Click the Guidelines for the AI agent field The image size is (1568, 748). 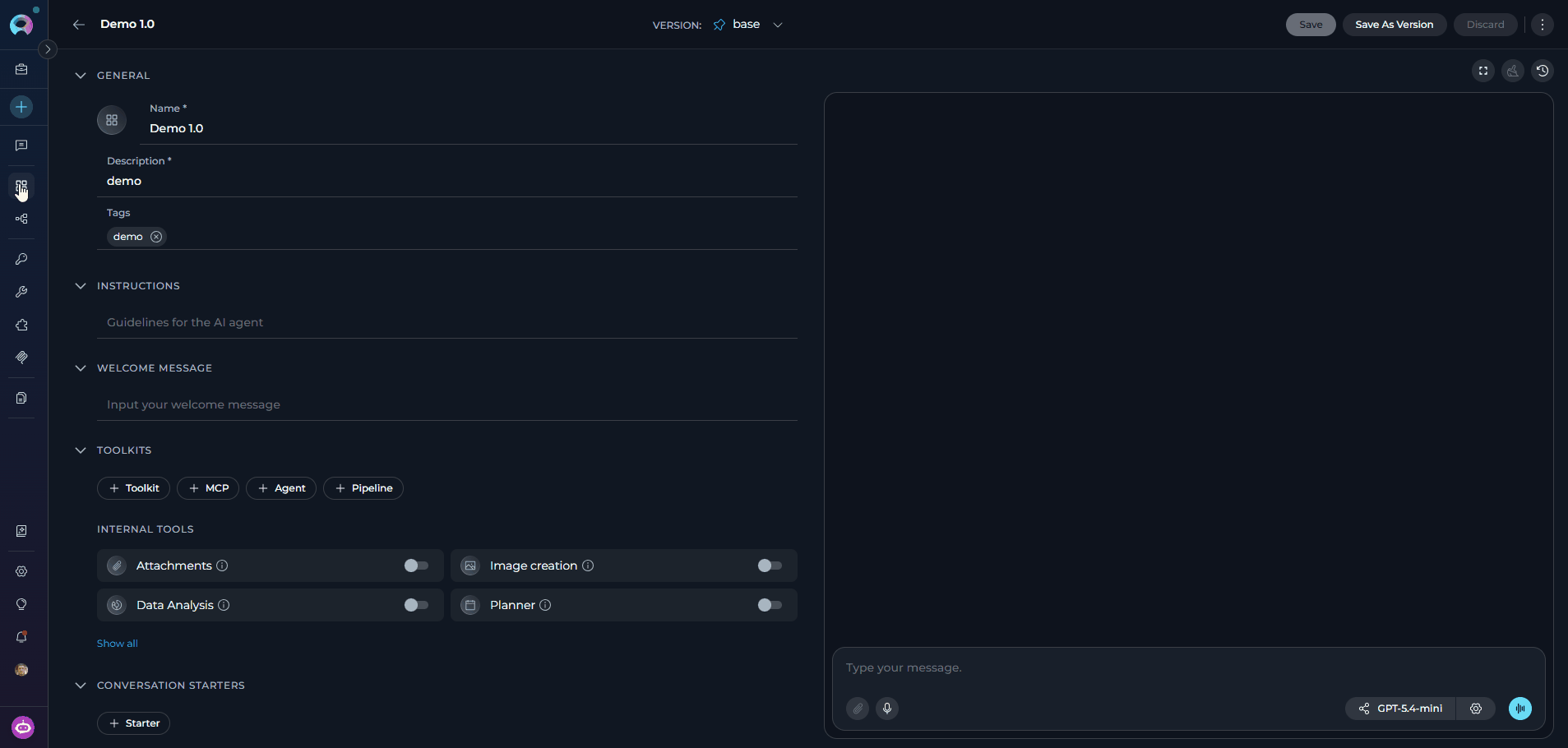tap(447, 322)
